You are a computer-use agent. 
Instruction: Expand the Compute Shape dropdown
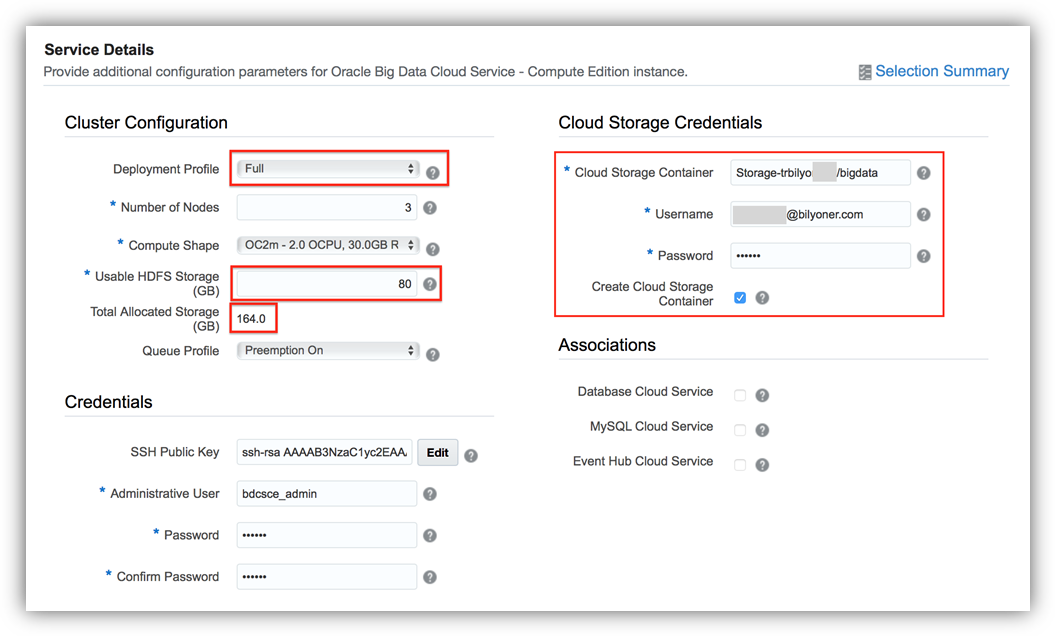[328, 246]
